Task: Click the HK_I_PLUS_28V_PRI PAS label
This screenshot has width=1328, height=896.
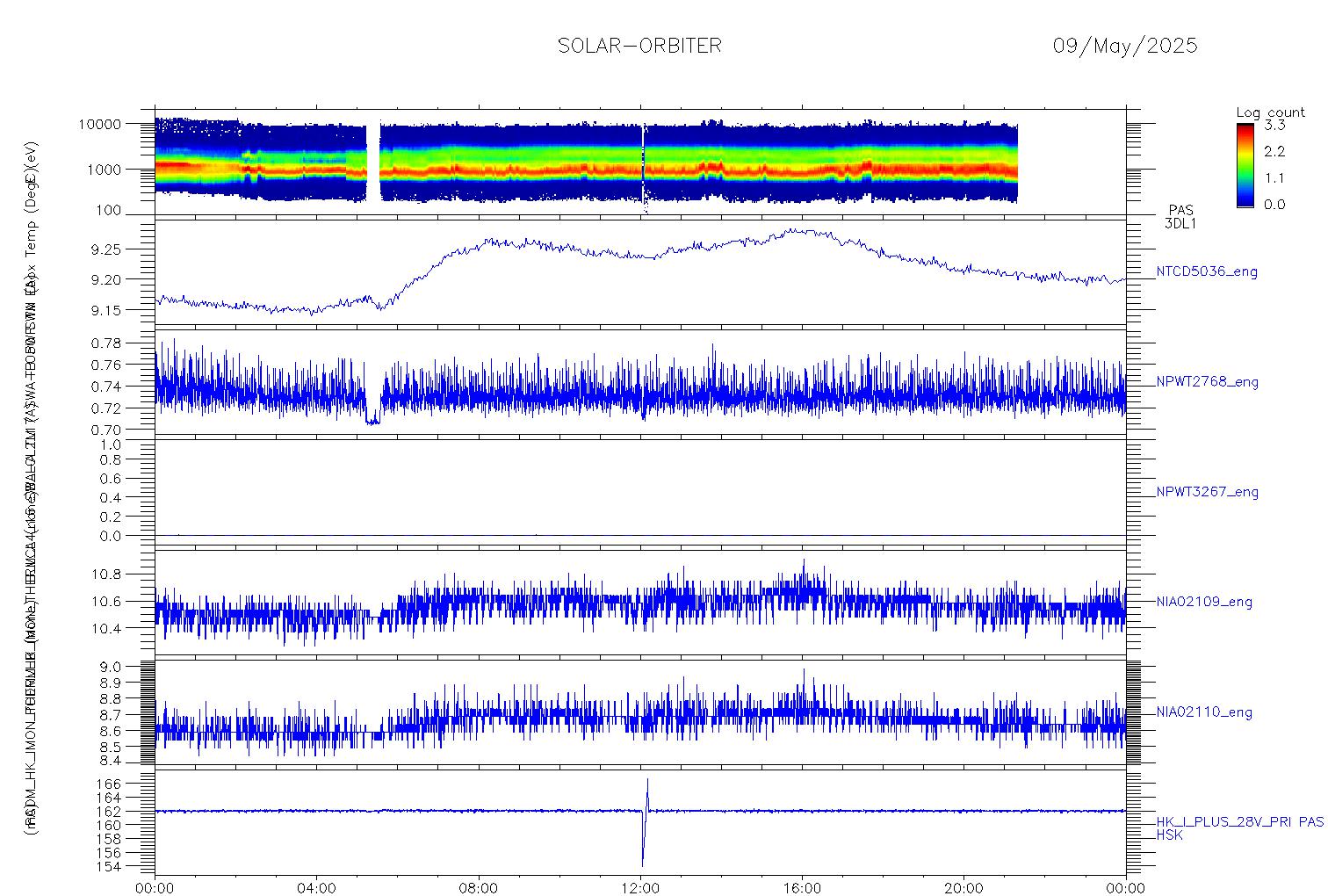Action: [x=1239, y=822]
